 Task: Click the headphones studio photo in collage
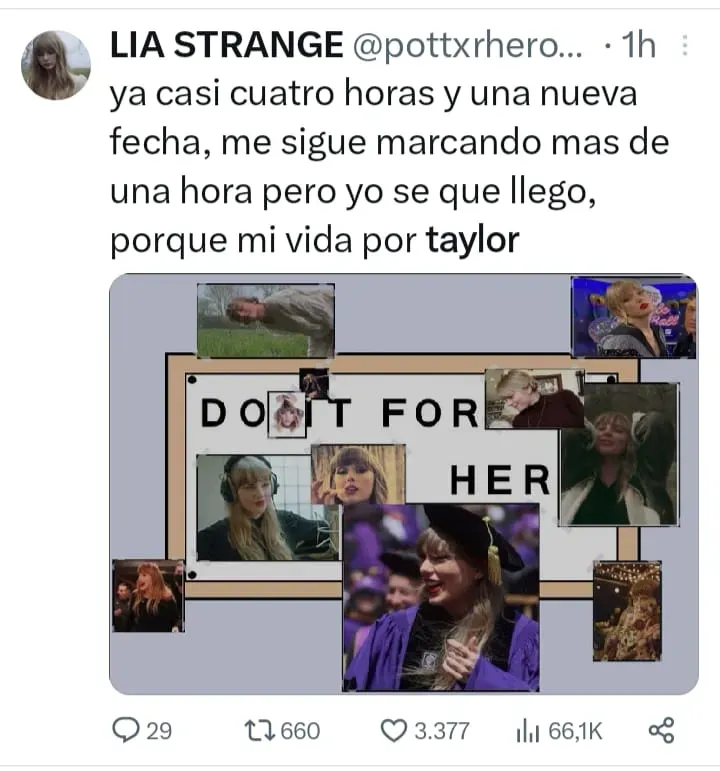(268, 508)
